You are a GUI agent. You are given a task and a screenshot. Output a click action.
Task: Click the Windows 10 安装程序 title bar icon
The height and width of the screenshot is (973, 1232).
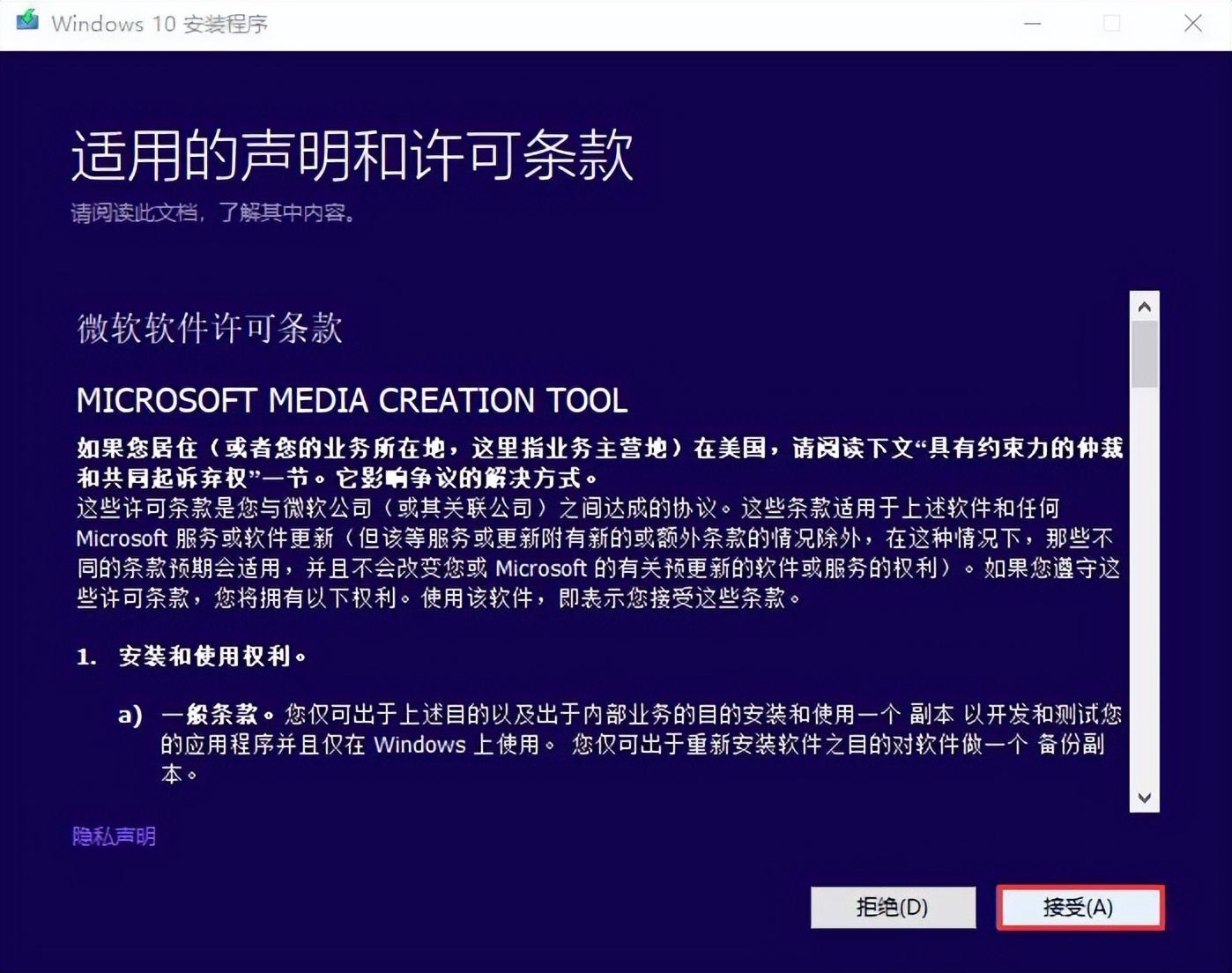(x=26, y=23)
